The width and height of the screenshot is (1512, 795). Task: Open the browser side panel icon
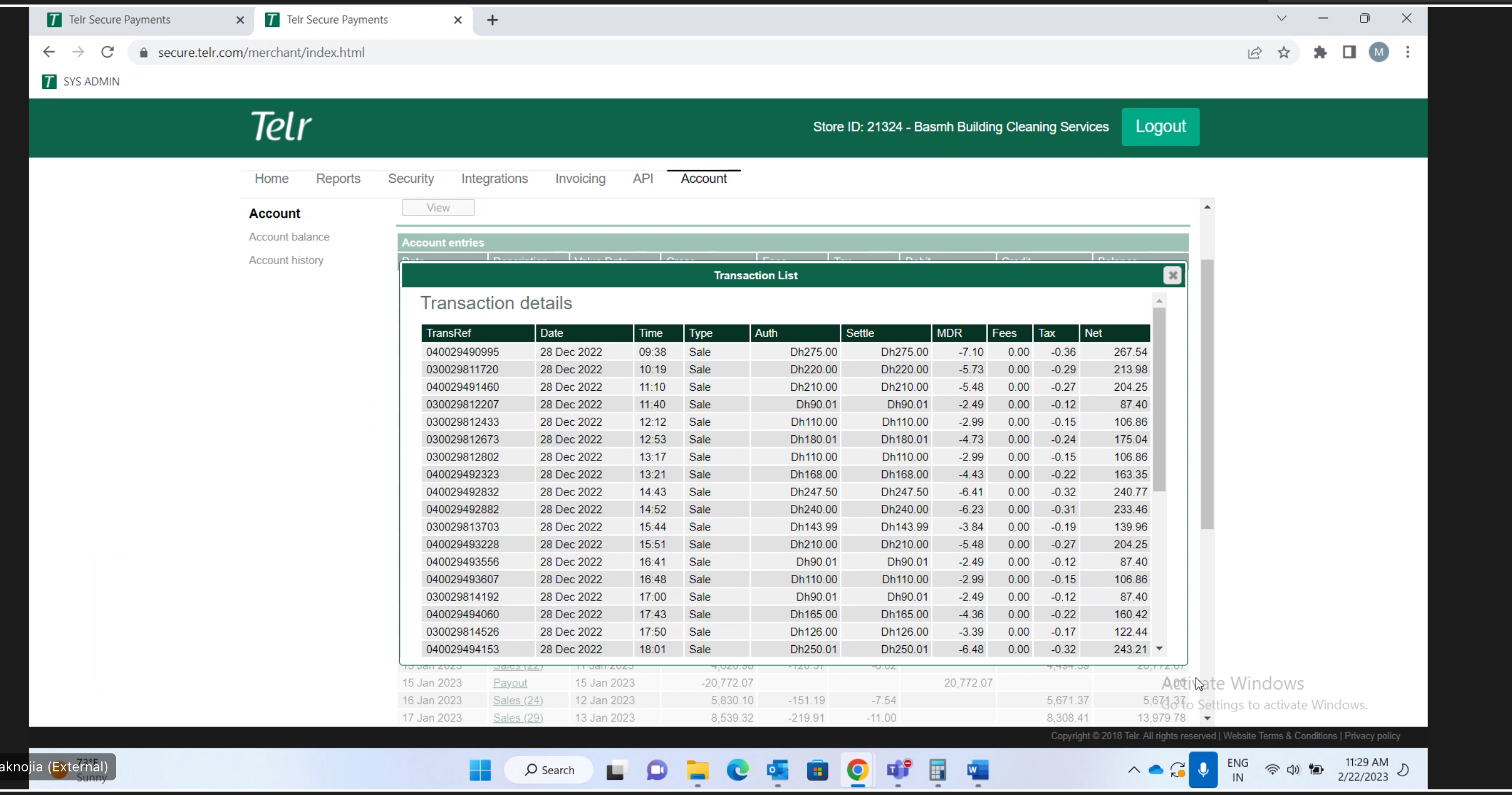click(x=1349, y=52)
